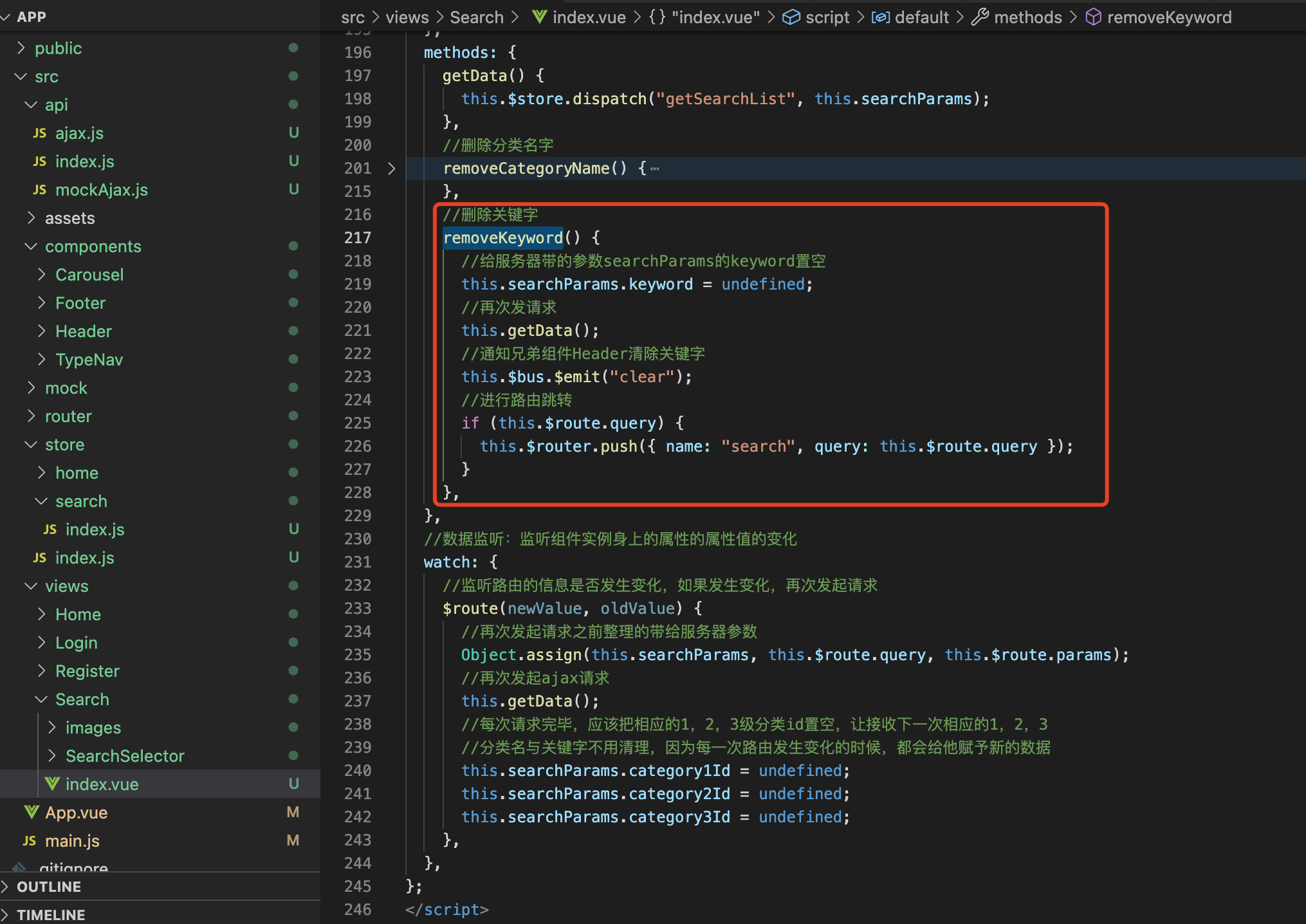The width and height of the screenshot is (1306, 924).
Task: Unfold the collapsed removeCategoryName code arrow
Action: pos(392,169)
